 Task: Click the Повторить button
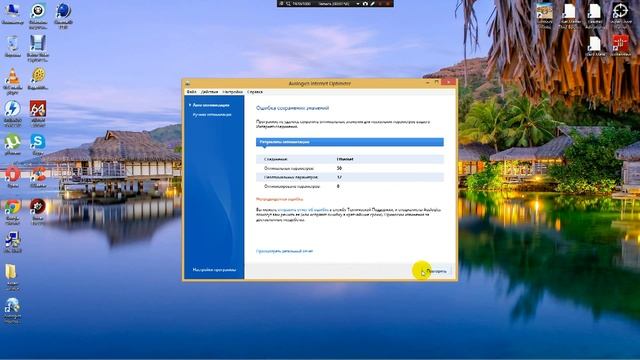click(434, 271)
